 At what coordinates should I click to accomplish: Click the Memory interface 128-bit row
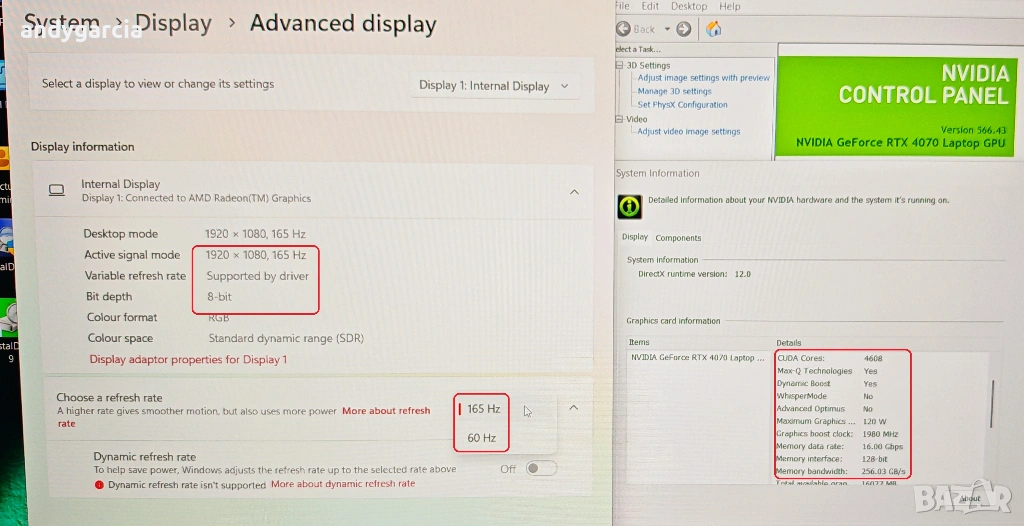click(x=832, y=459)
